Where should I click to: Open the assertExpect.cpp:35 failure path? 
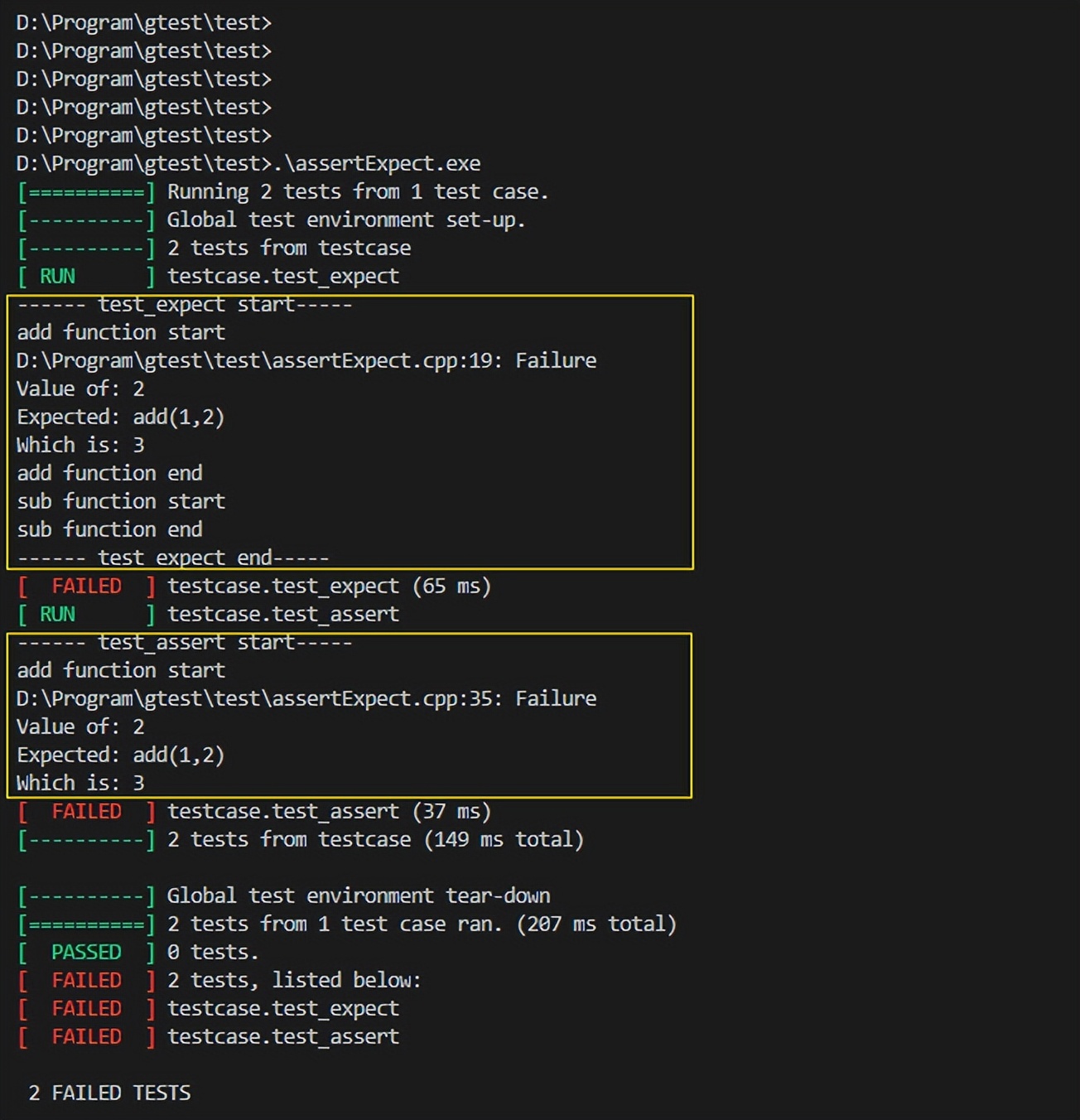pos(259,699)
